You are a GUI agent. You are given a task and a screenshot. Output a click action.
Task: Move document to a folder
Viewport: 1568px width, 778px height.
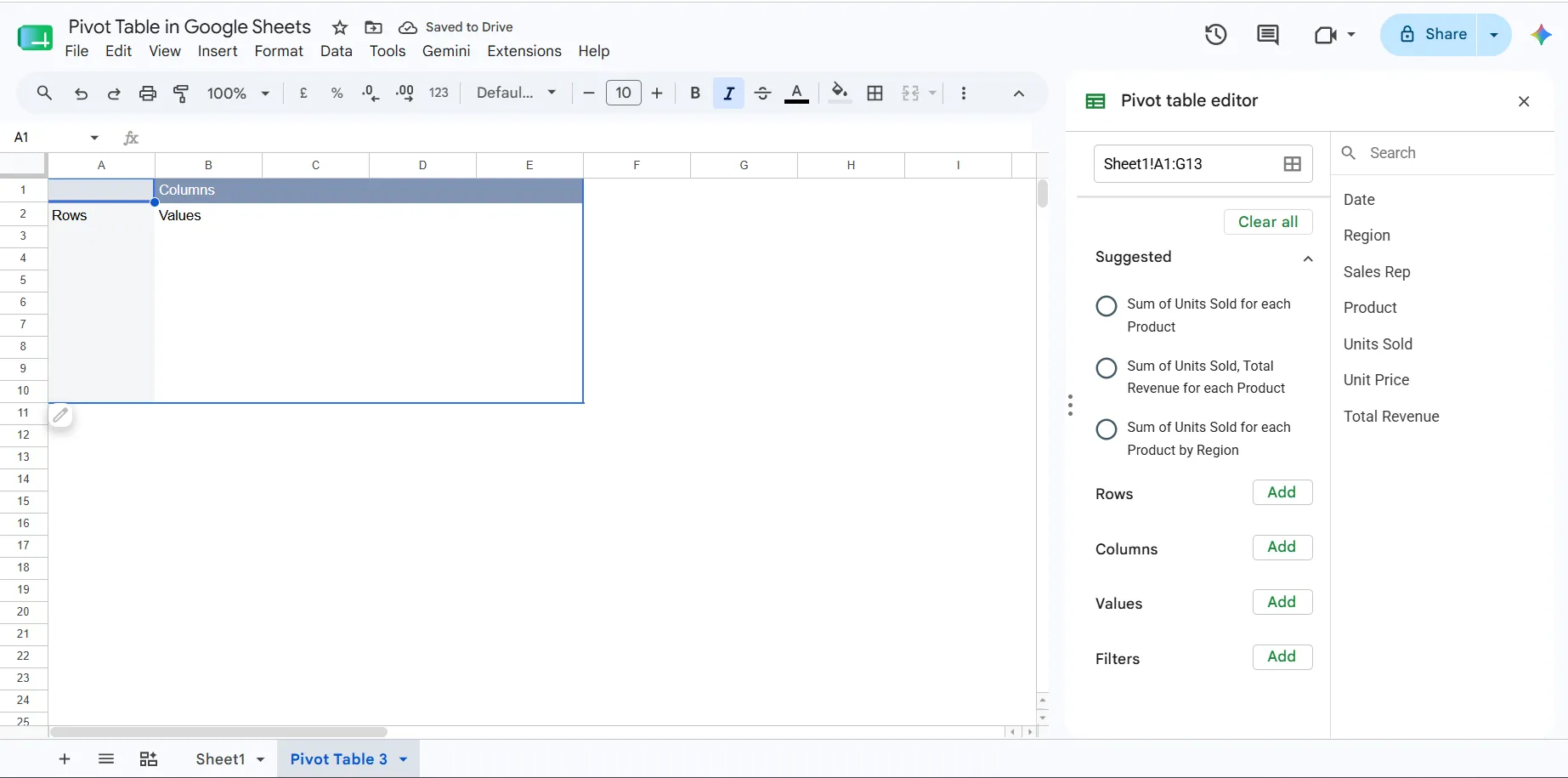pyautogui.click(x=373, y=27)
